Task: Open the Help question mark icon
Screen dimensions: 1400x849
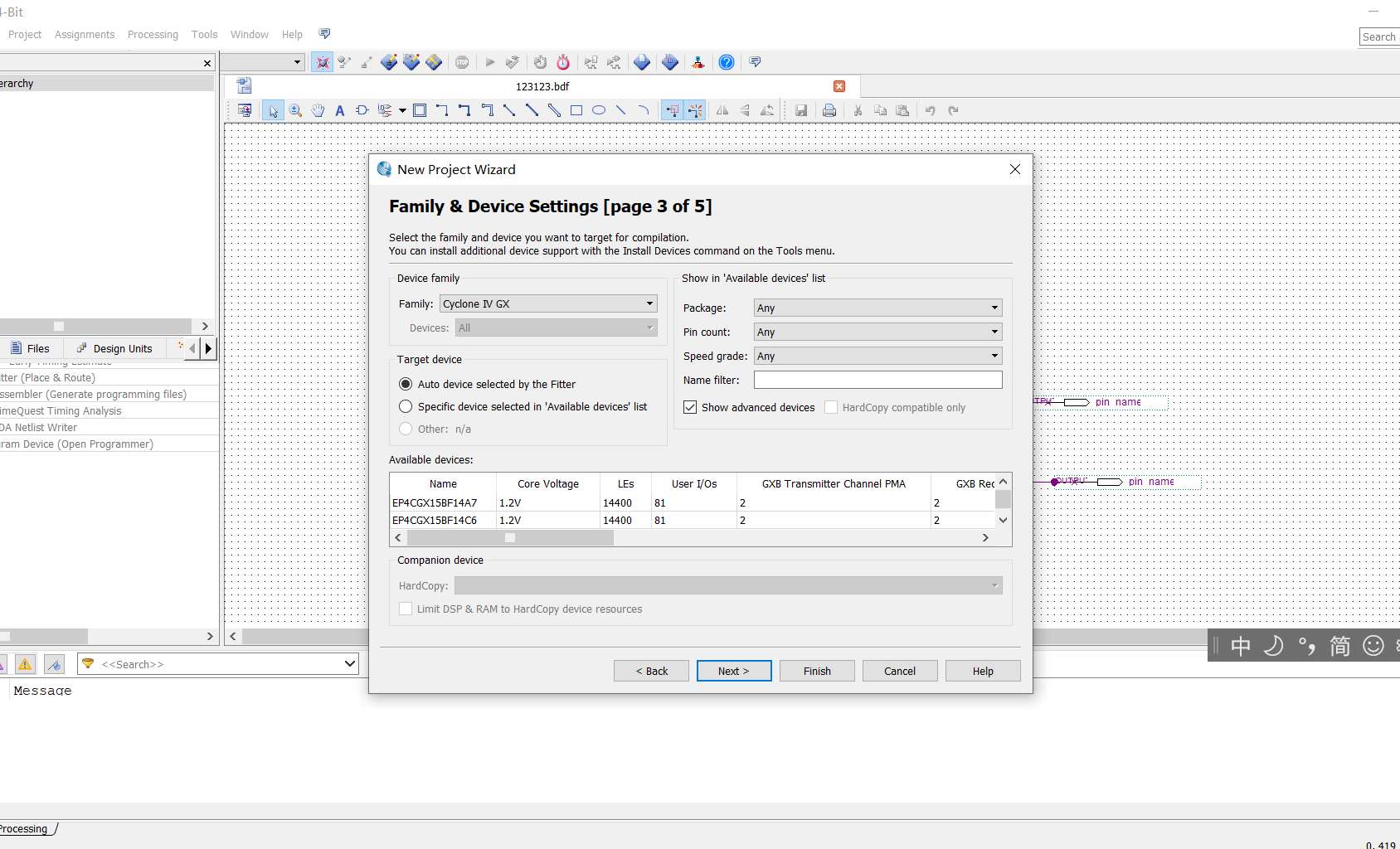Action: (727, 62)
